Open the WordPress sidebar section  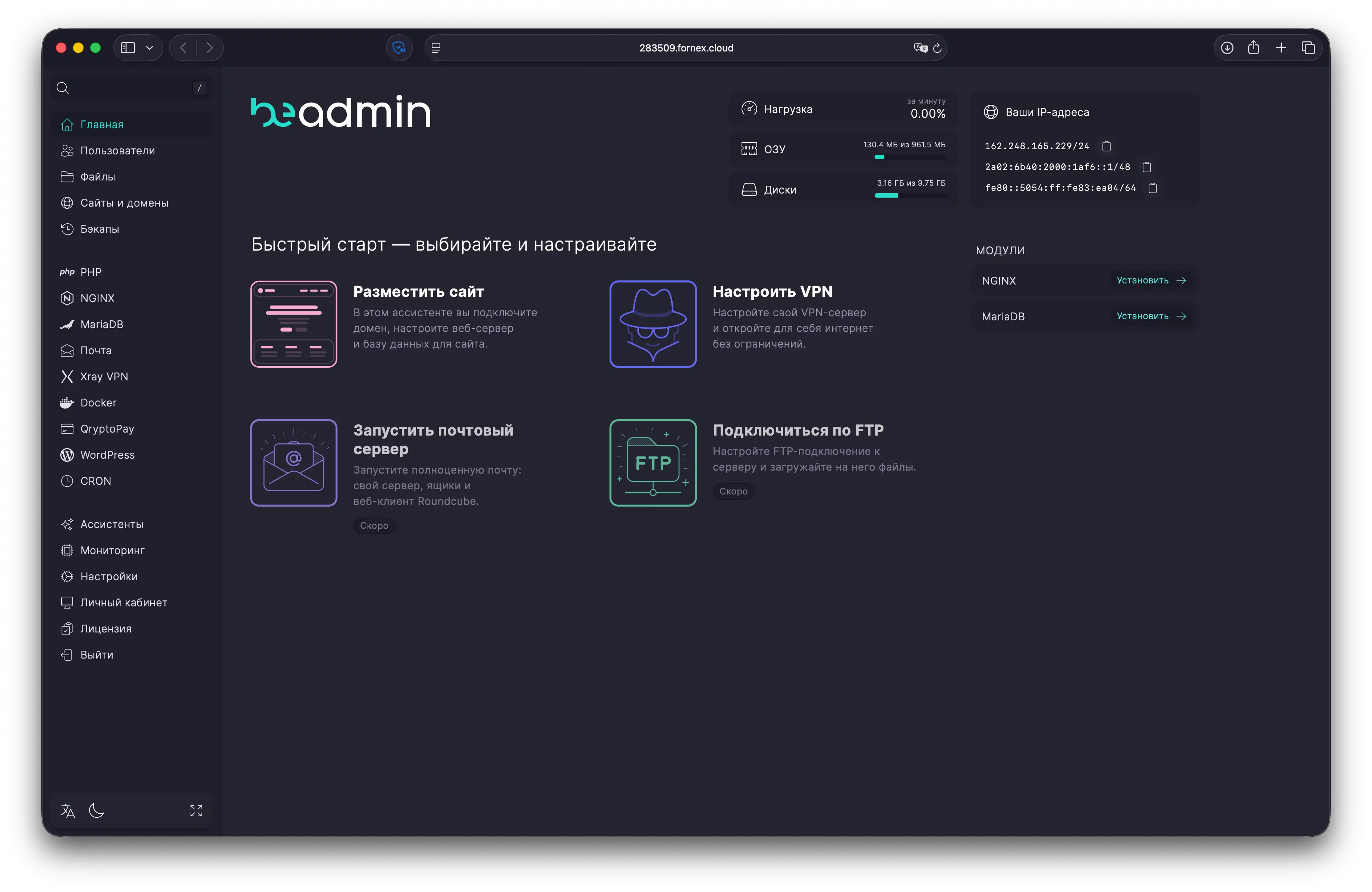tap(107, 454)
